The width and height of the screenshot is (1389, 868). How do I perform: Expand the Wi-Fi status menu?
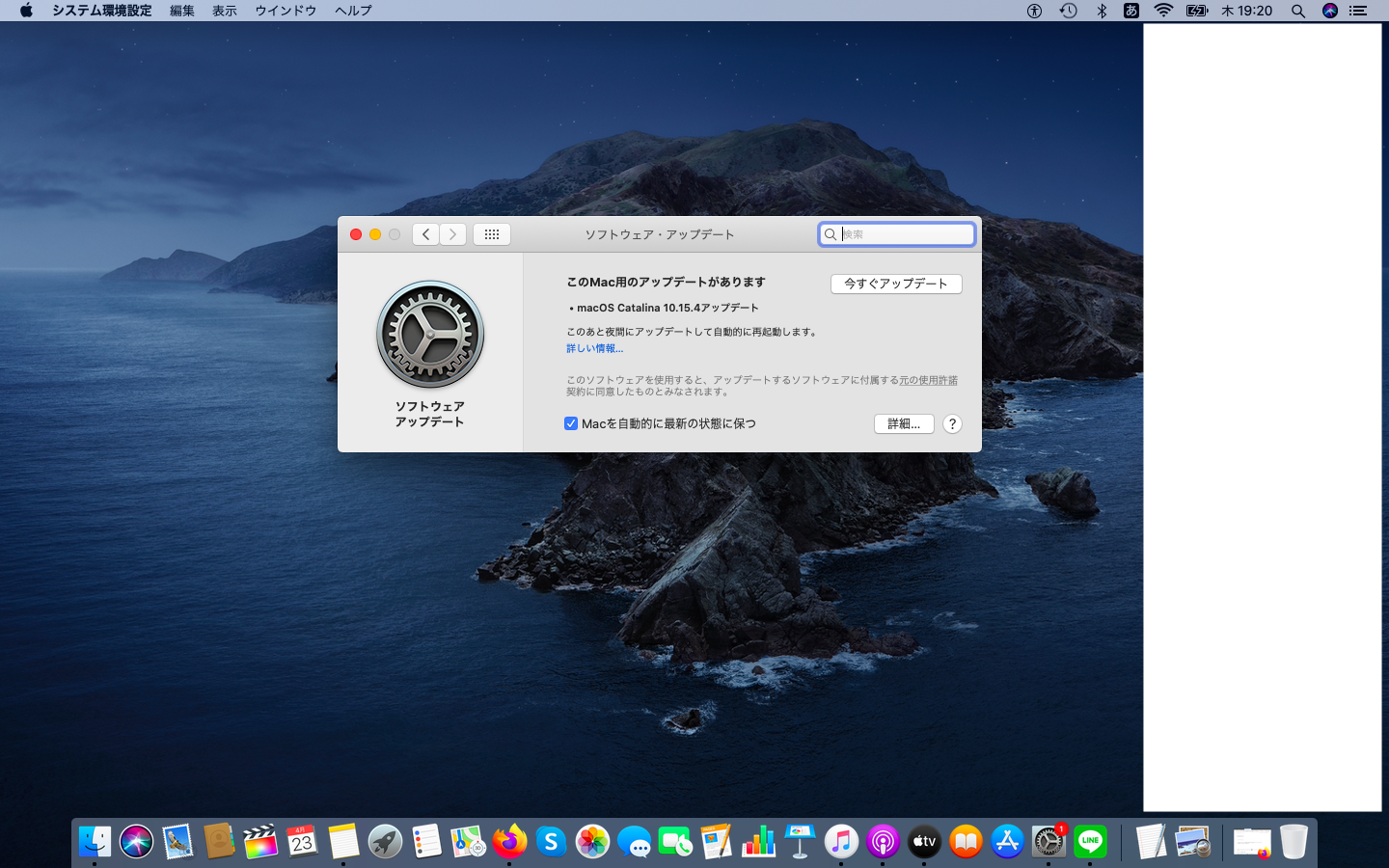click(x=1163, y=11)
